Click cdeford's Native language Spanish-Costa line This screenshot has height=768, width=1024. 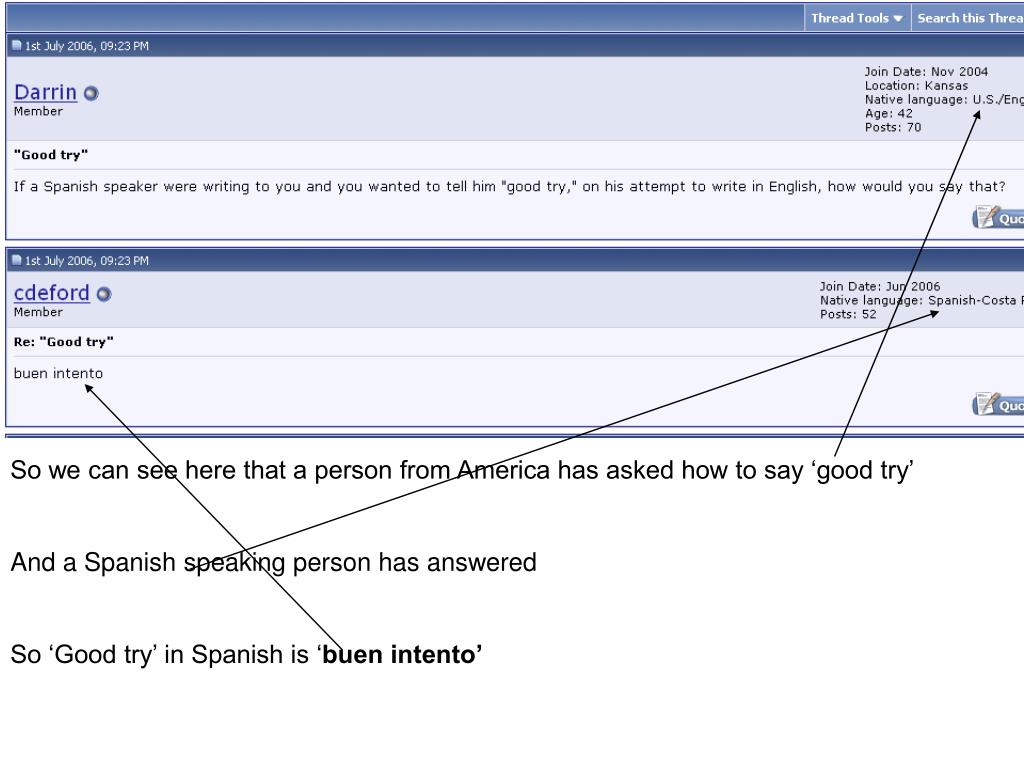921,300
